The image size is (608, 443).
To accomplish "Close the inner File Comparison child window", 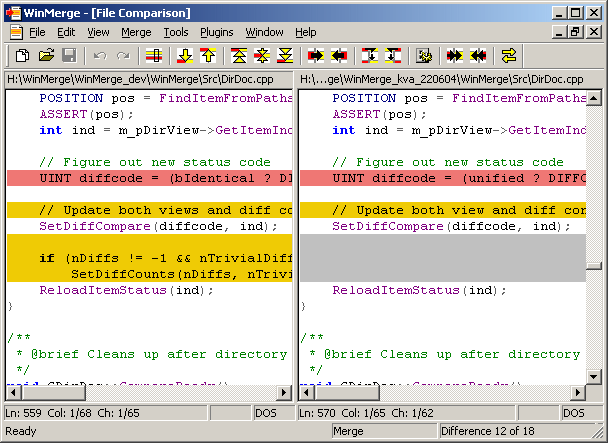I will coord(594,32).
